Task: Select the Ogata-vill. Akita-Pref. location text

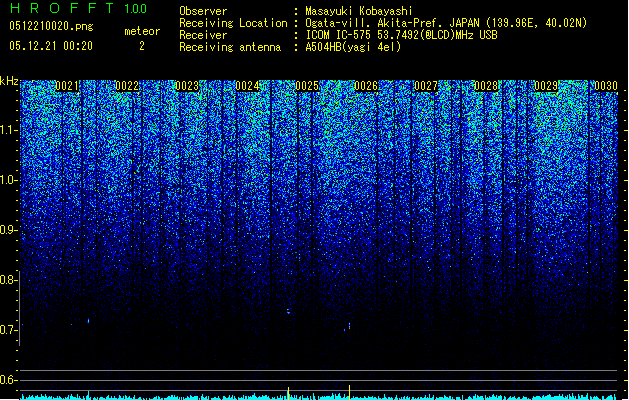Action: pyautogui.click(x=446, y=23)
